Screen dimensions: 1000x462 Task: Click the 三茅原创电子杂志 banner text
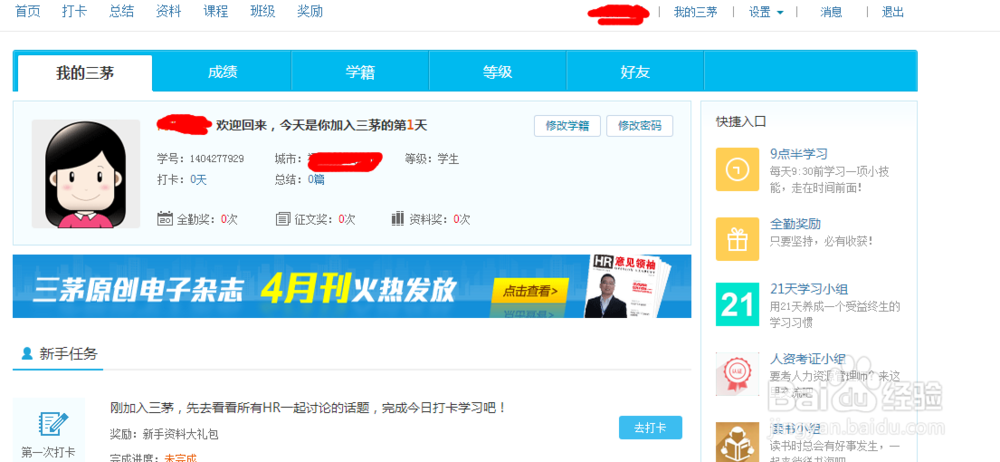pos(139,291)
